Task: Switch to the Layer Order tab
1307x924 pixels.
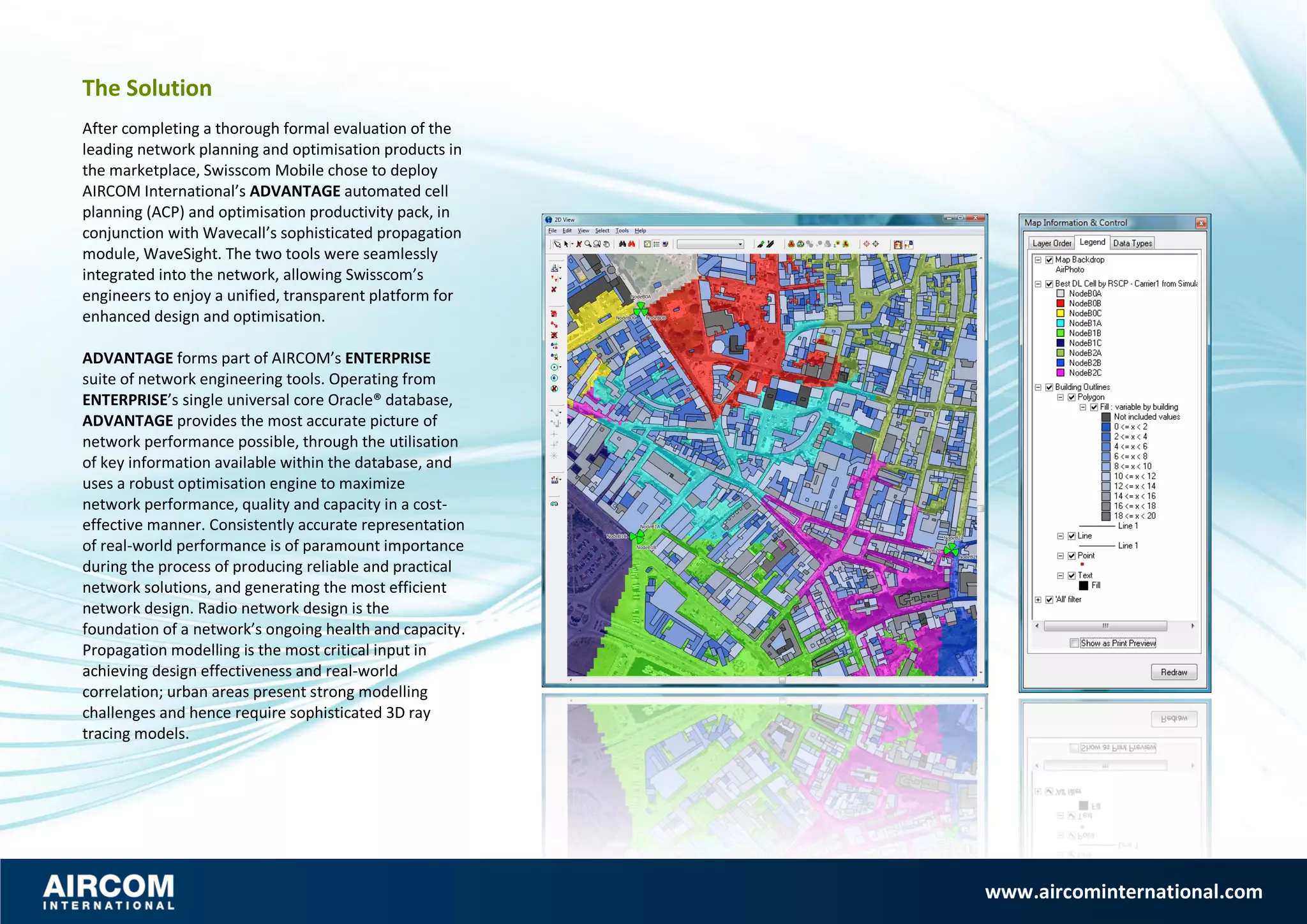Action: (1052, 243)
